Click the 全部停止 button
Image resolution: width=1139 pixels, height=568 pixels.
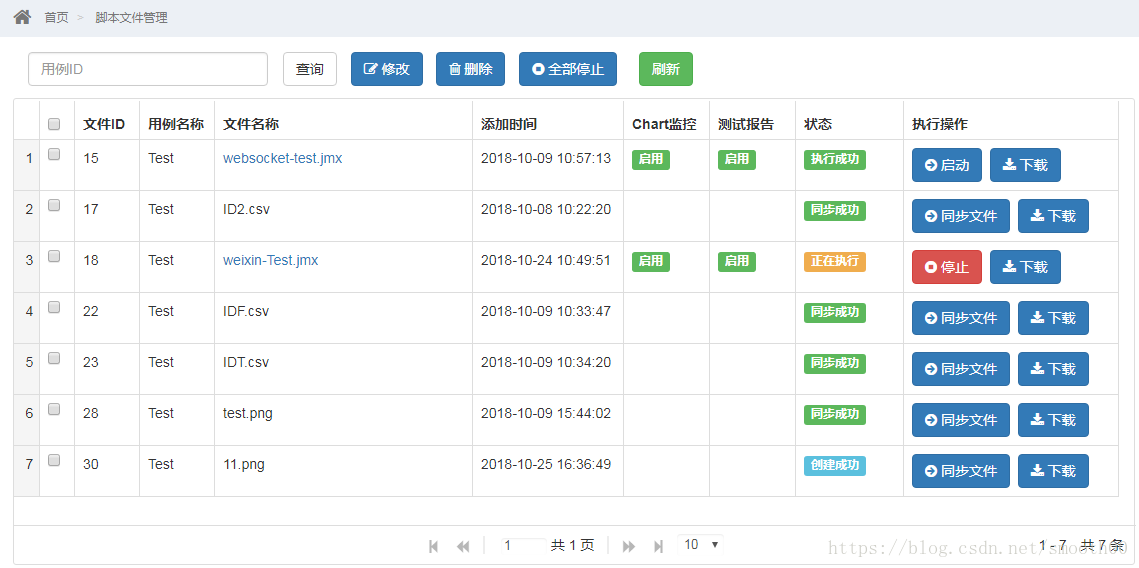(568, 69)
